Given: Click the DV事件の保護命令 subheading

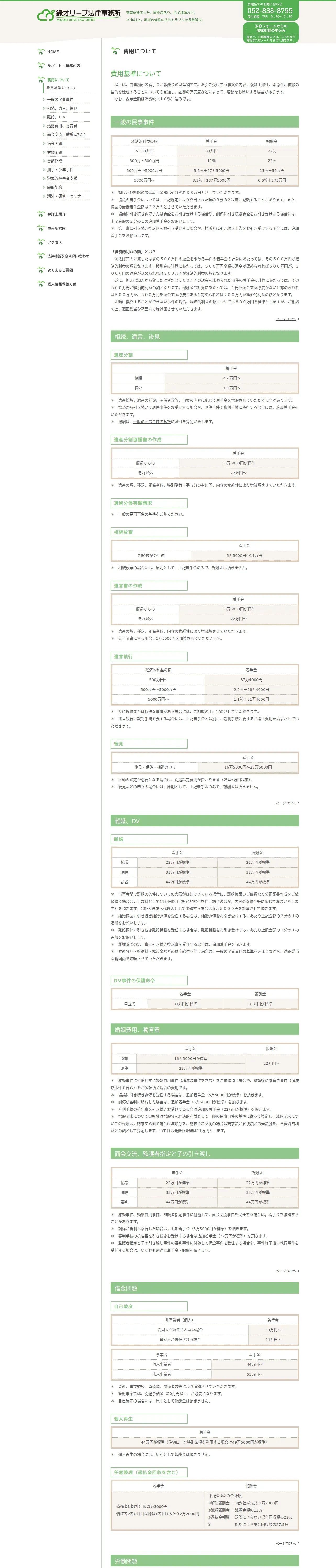Looking at the screenshot, I should (x=149, y=981).
